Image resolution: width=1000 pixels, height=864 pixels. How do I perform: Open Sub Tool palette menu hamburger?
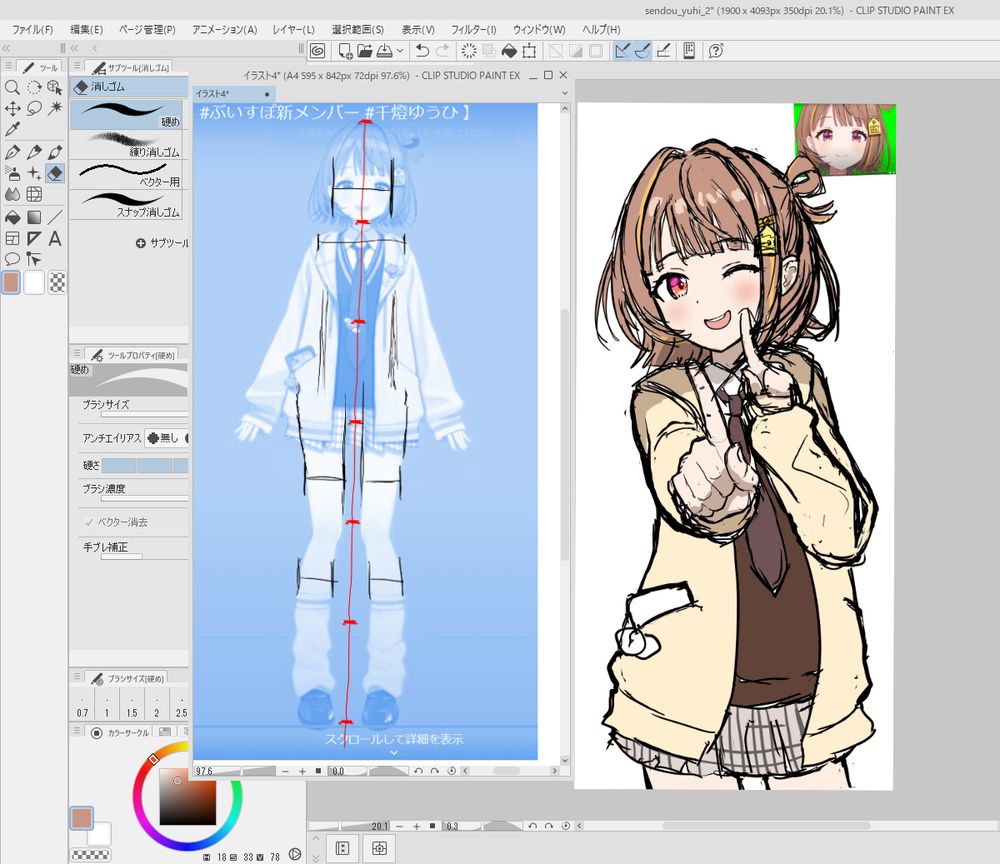[x=77, y=66]
